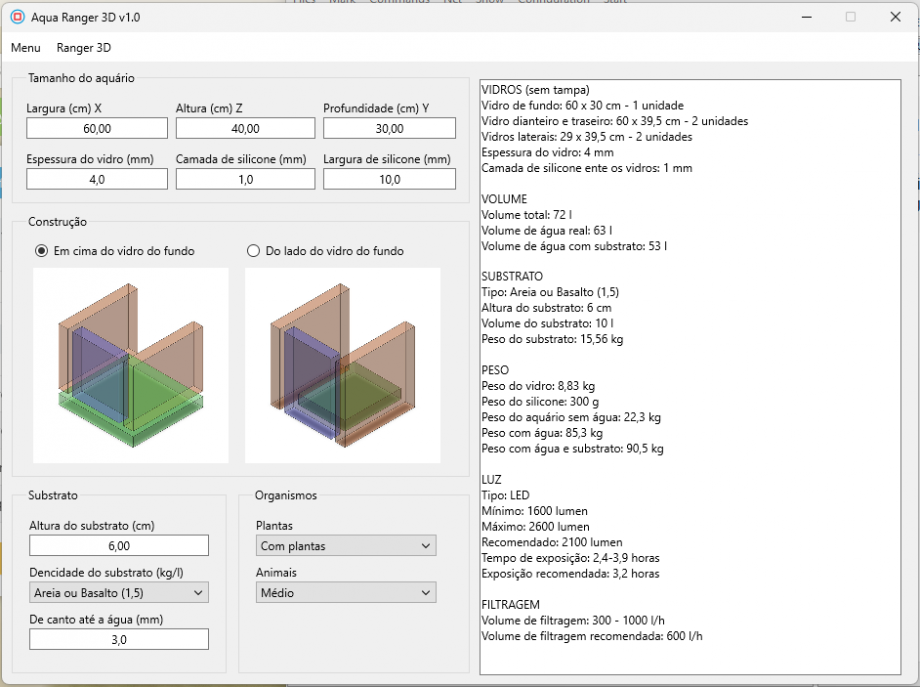Image resolution: width=920 pixels, height=687 pixels.
Task: Maximize the Aqua Ranger 3D window
Action: click(x=850, y=17)
